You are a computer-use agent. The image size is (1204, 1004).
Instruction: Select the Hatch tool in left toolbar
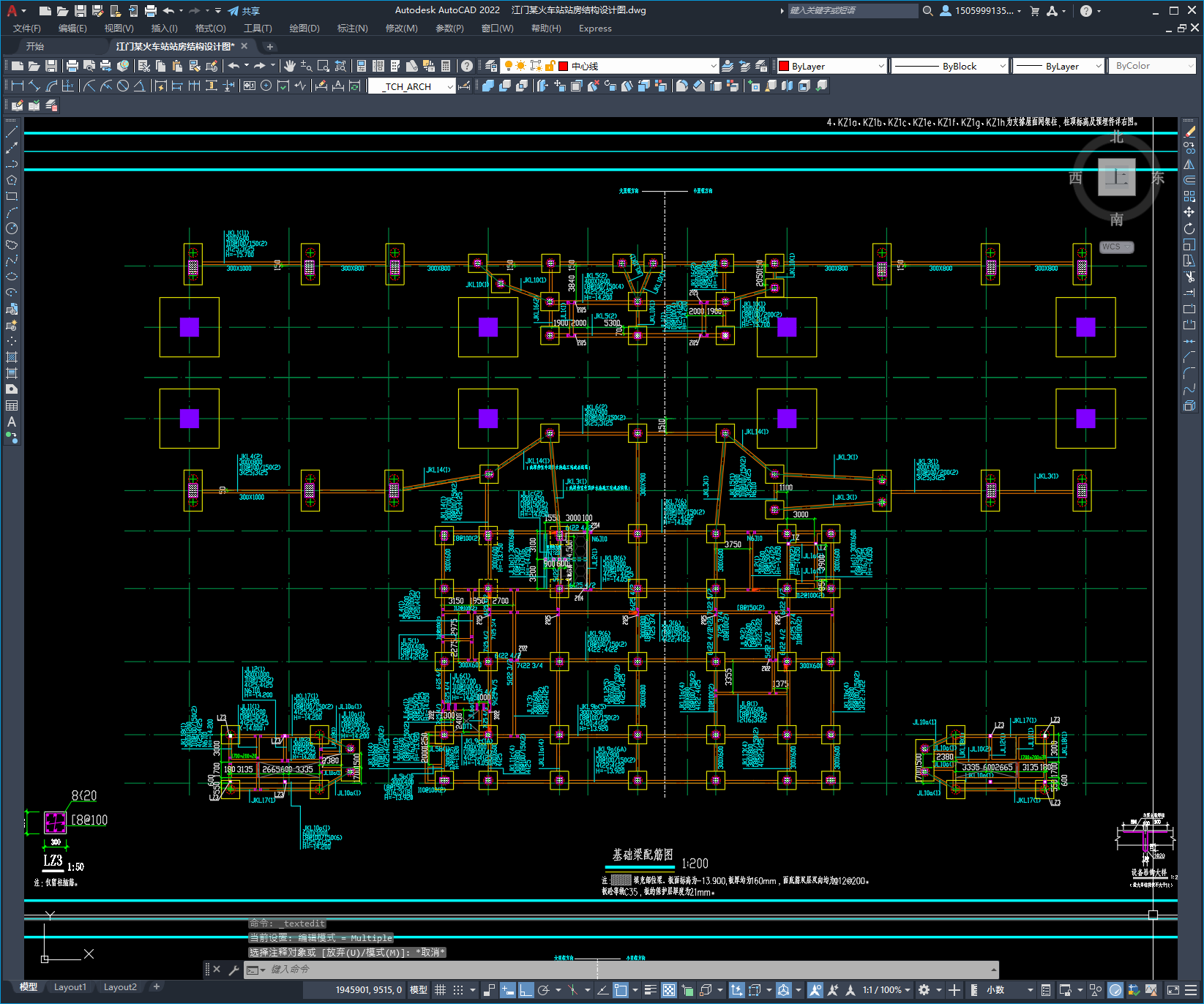(12, 357)
